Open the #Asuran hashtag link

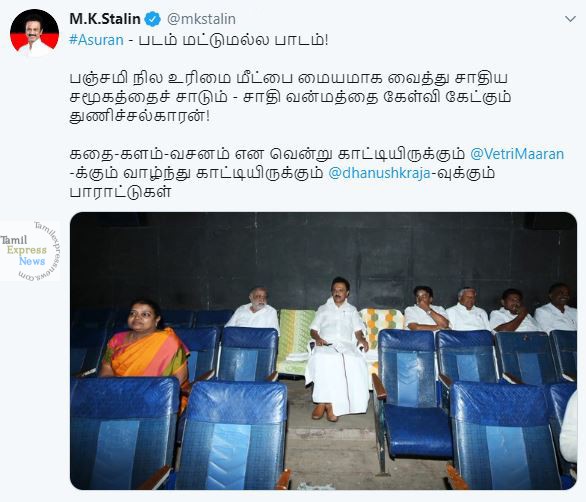(96, 40)
